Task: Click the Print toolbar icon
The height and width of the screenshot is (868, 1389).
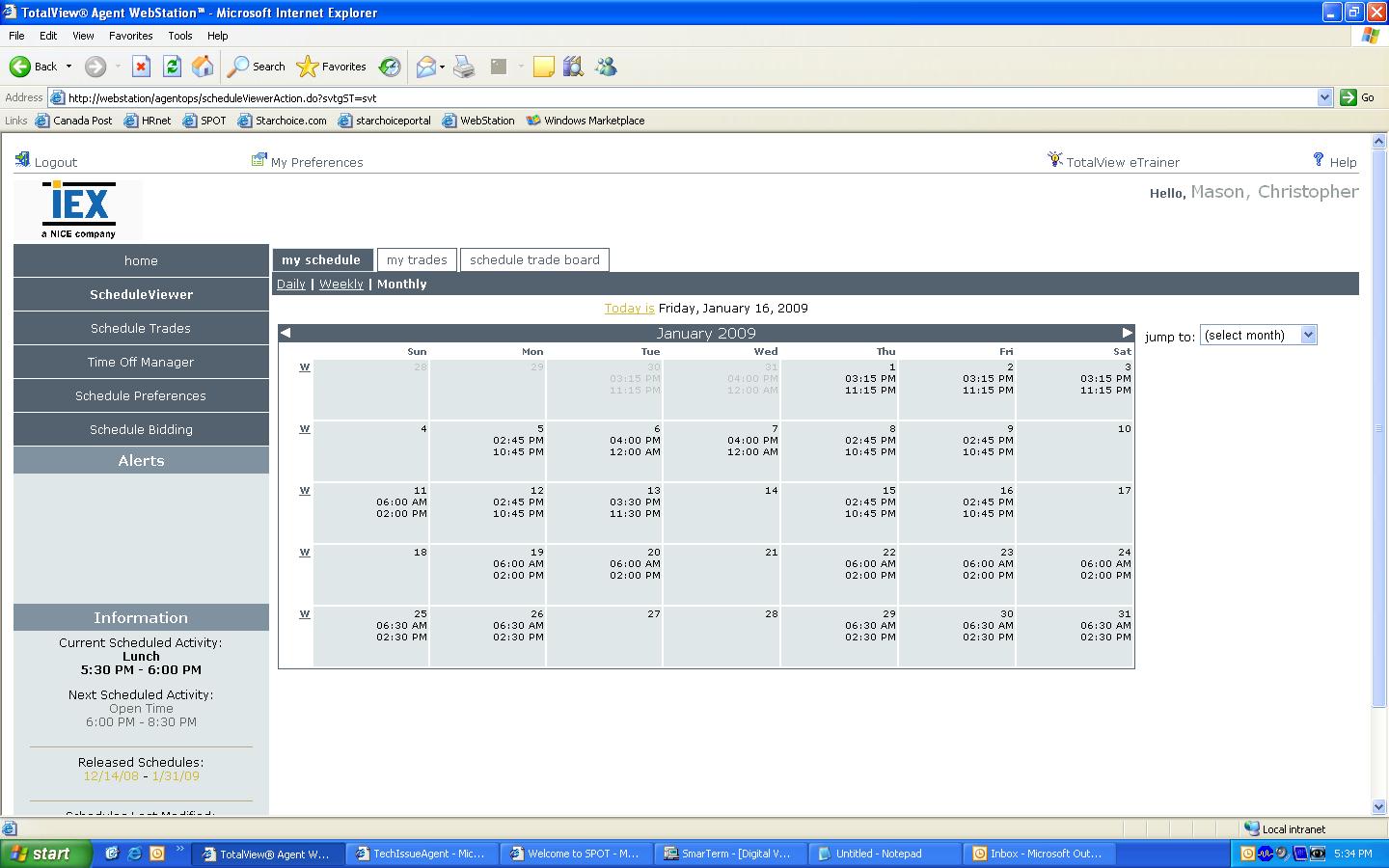Action: 464,67
